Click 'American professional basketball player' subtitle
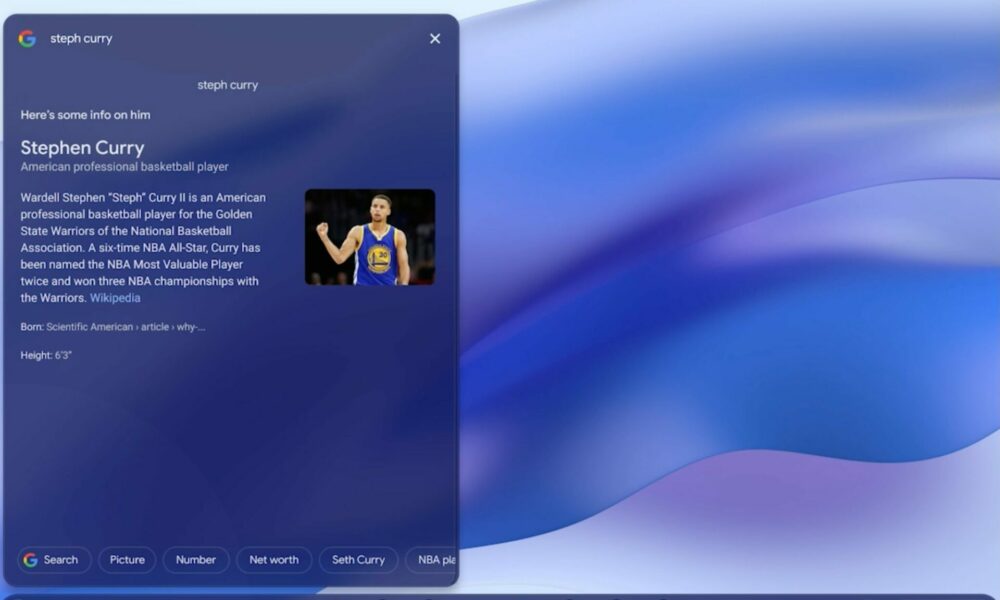This screenshot has height=600, width=1000. (124, 167)
